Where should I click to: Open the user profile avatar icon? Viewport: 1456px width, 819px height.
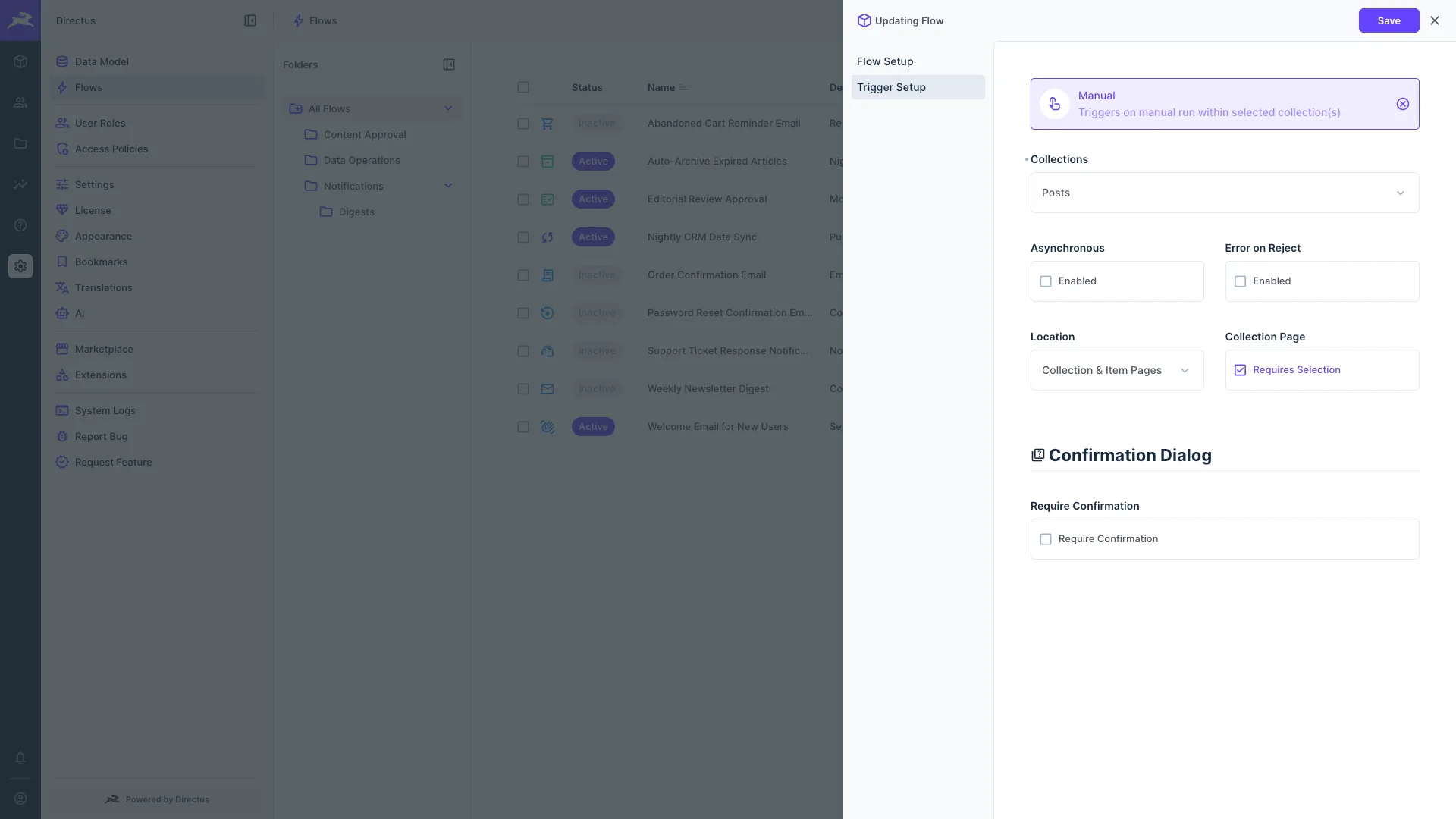tap(20, 799)
